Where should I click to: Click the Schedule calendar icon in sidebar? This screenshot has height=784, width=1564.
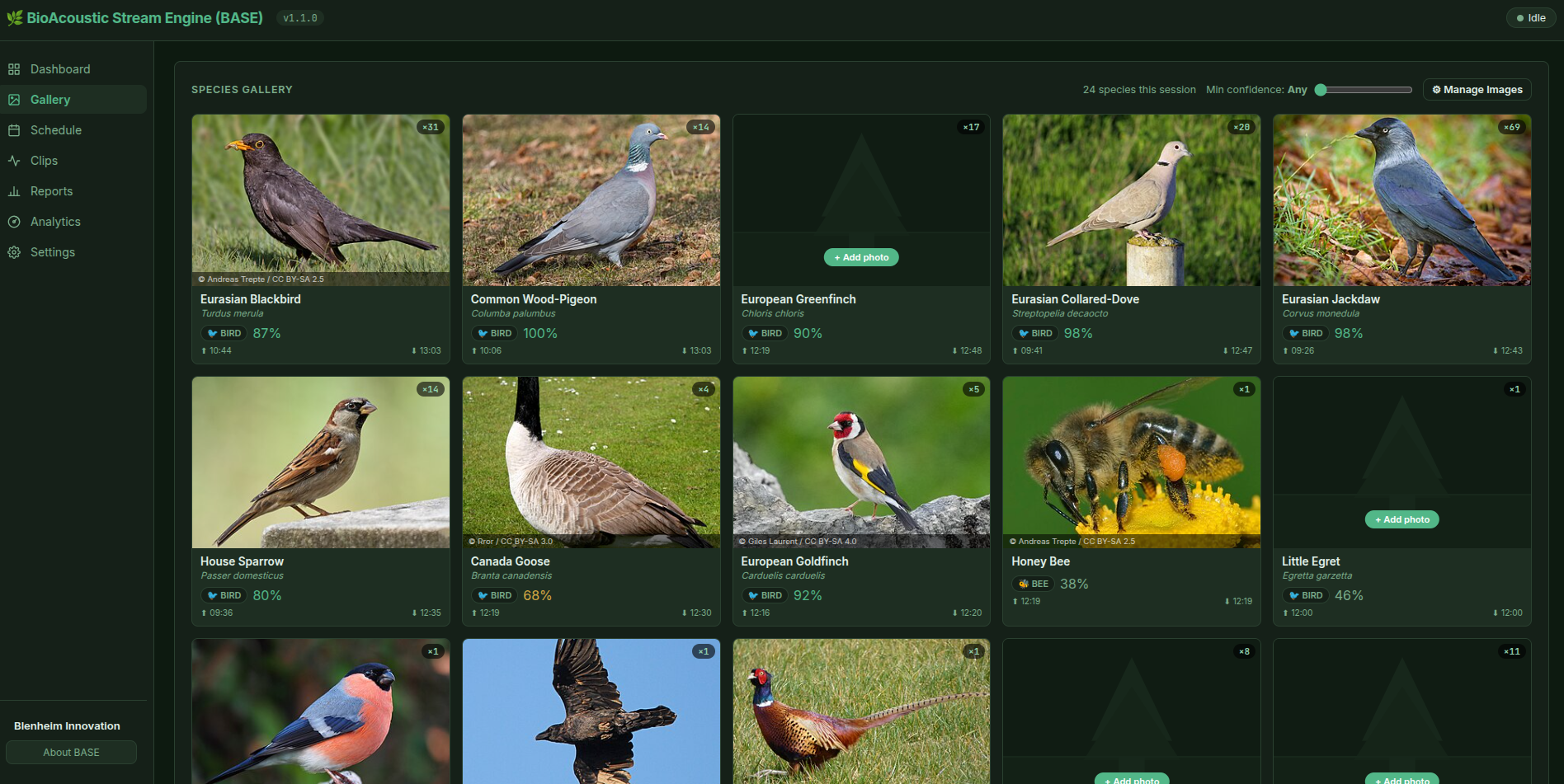[14, 130]
